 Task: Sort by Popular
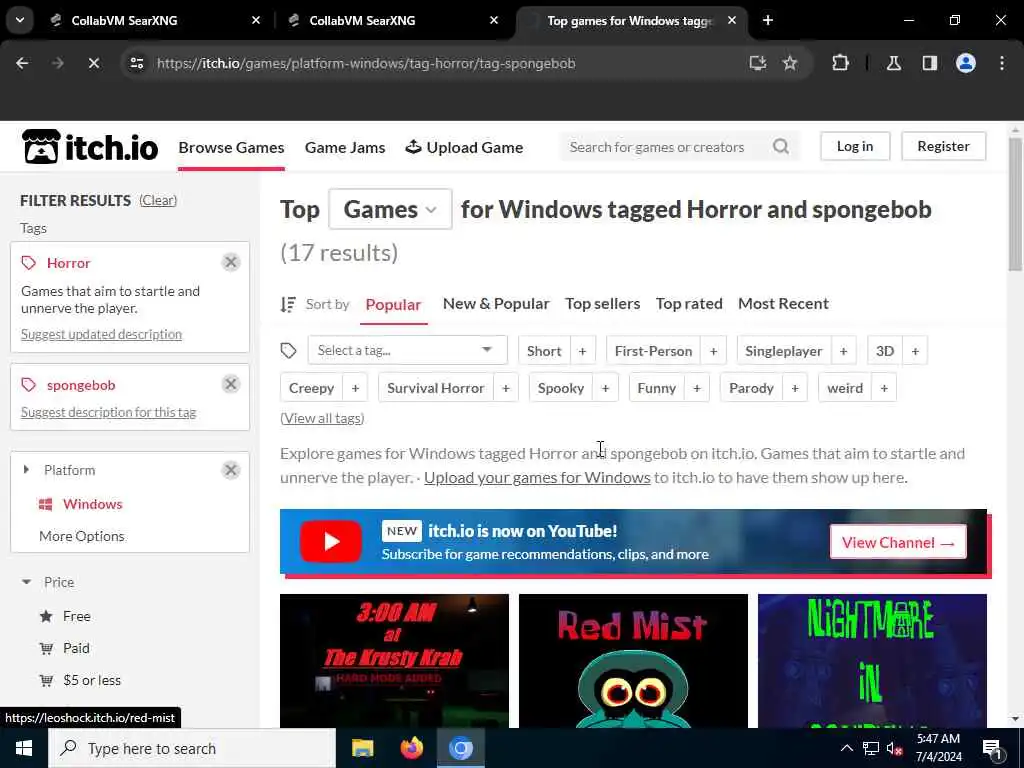[393, 304]
